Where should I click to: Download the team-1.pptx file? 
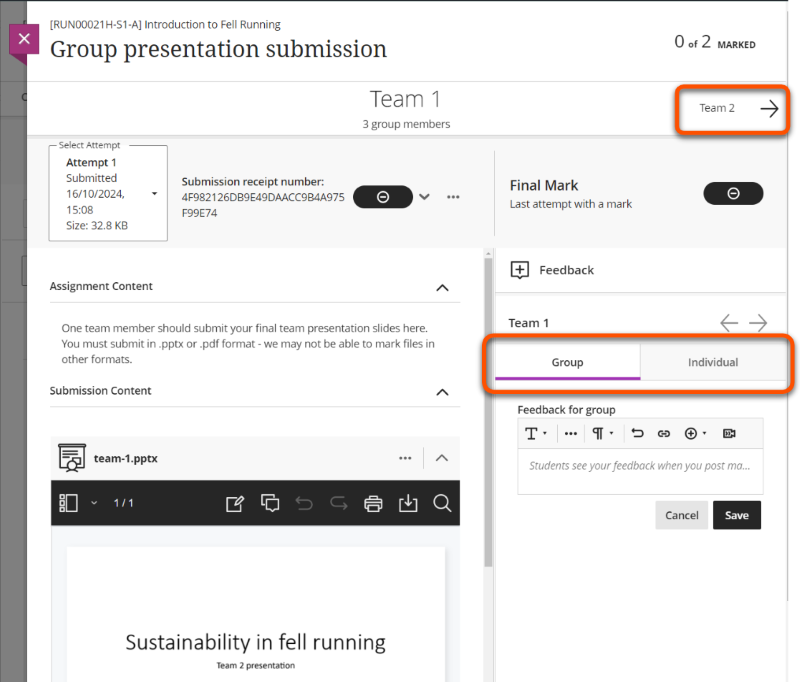[x=408, y=503]
